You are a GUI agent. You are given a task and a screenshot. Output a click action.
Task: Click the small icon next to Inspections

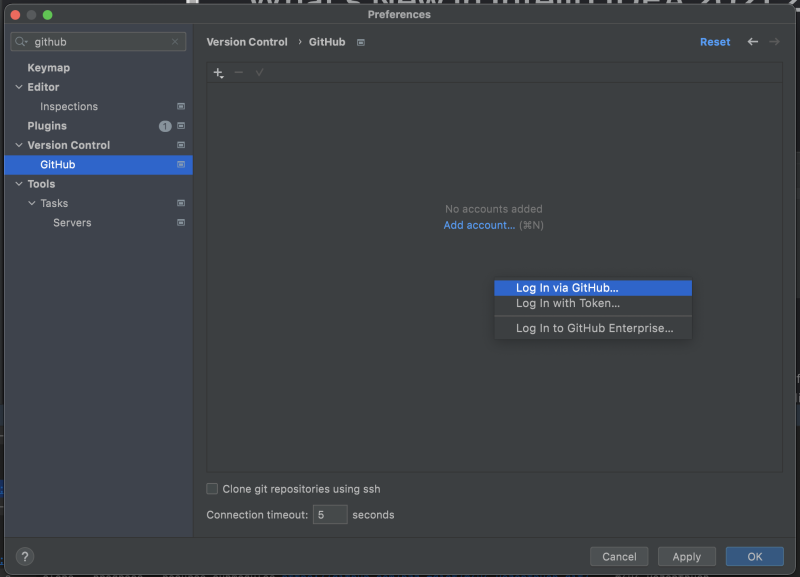pos(181,106)
